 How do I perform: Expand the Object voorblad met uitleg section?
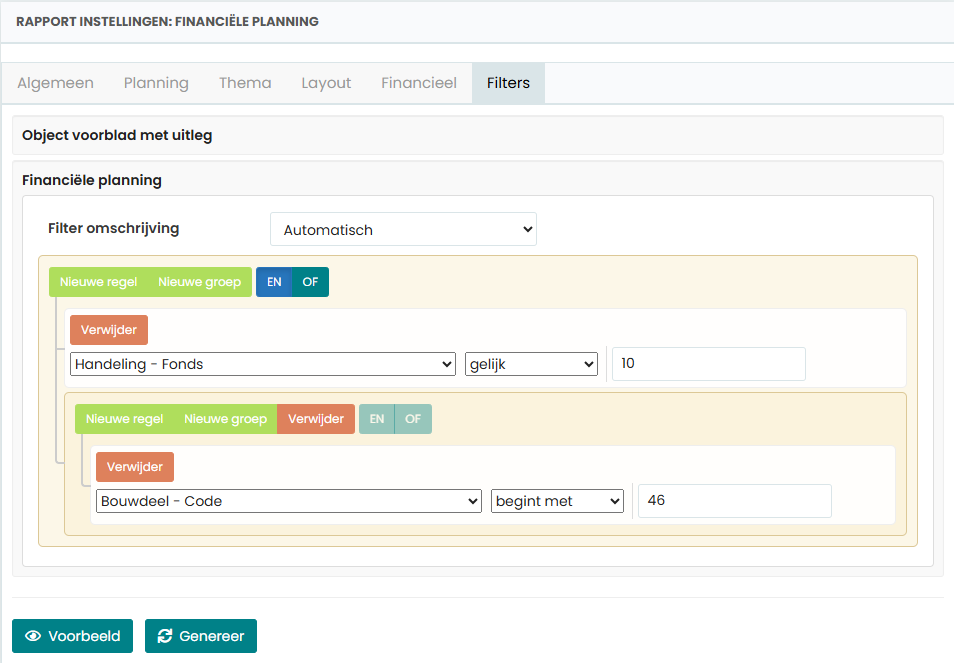click(x=478, y=135)
